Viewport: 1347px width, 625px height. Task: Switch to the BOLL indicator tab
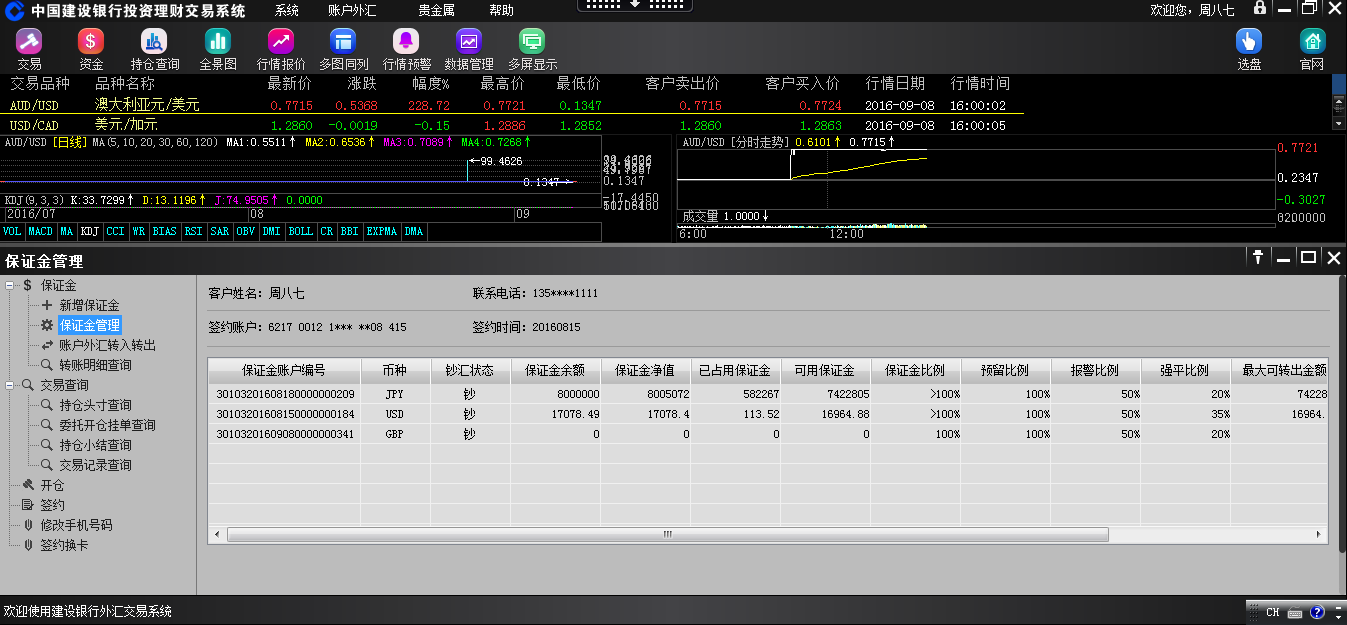[x=300, y=232]
